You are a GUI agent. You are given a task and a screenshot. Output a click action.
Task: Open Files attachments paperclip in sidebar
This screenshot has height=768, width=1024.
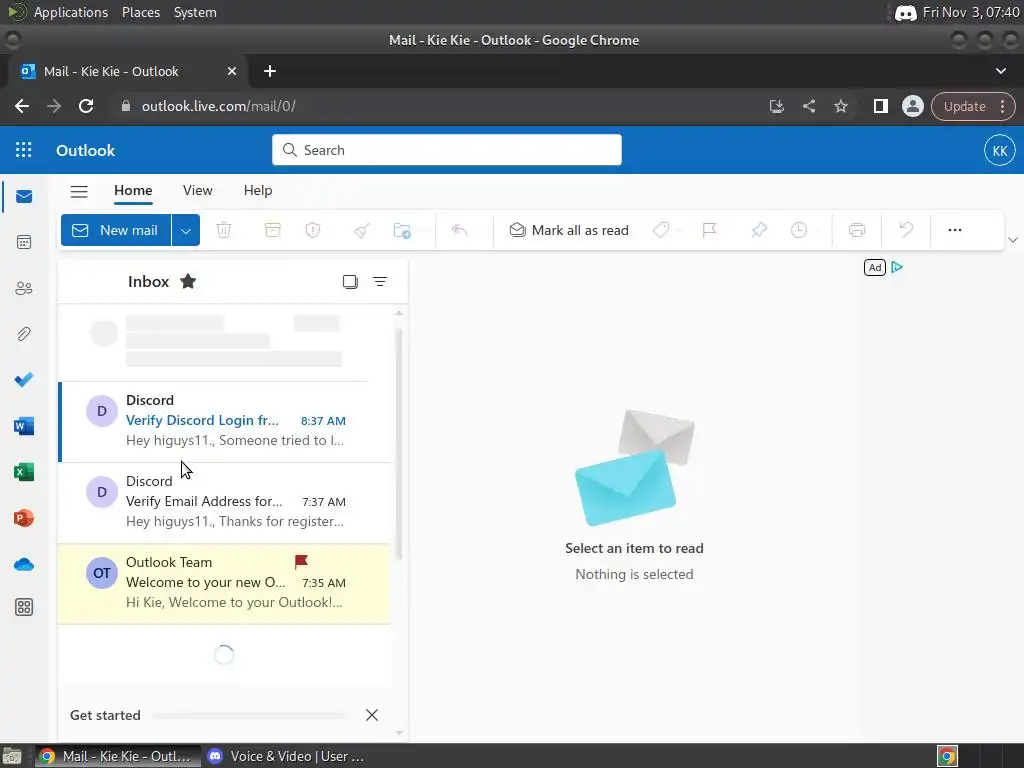pyautogui.click(x=24, y=334)
